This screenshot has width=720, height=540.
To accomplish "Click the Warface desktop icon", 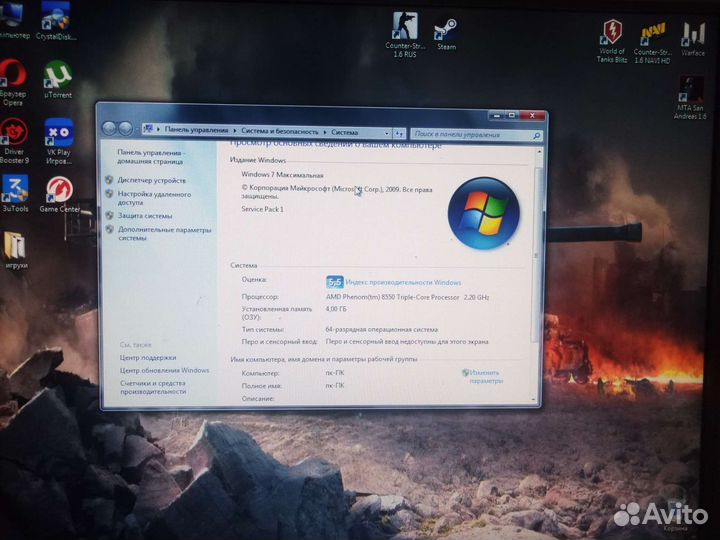I will (693, 35).
